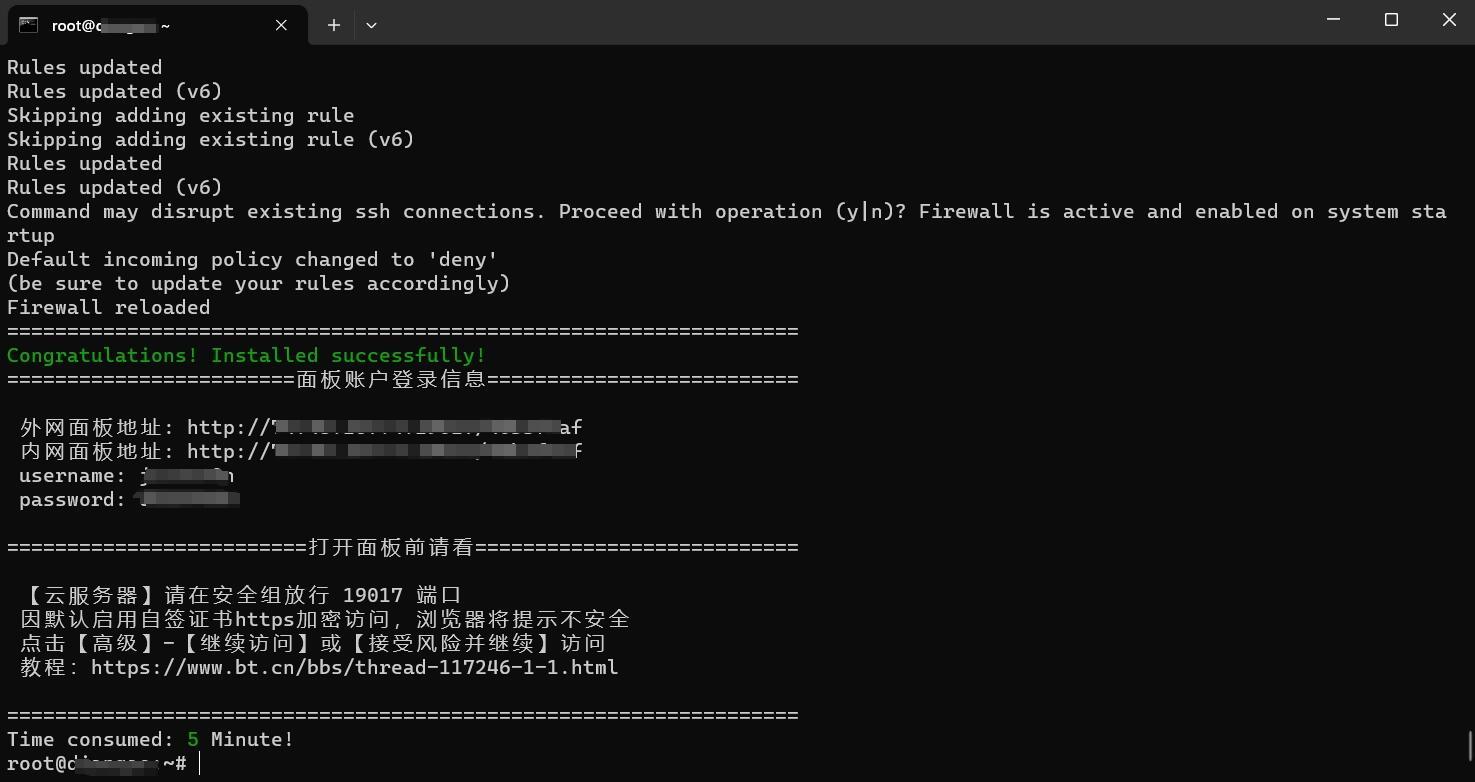Click the blurred username value
Image resolution: width=1475 pixels, height=782 pixels.
point(188,475)
